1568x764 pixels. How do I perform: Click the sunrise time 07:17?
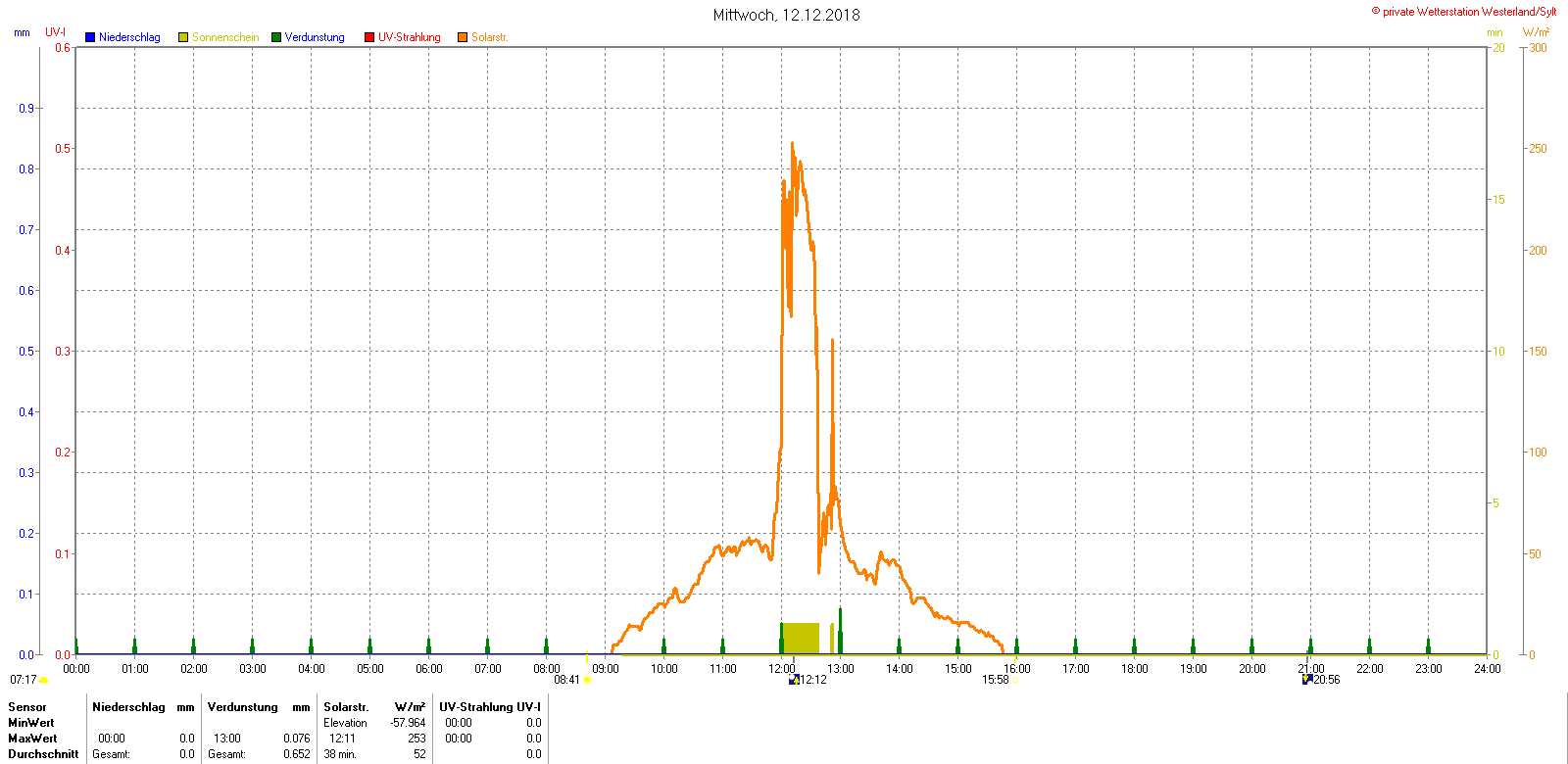click(24, 680)
